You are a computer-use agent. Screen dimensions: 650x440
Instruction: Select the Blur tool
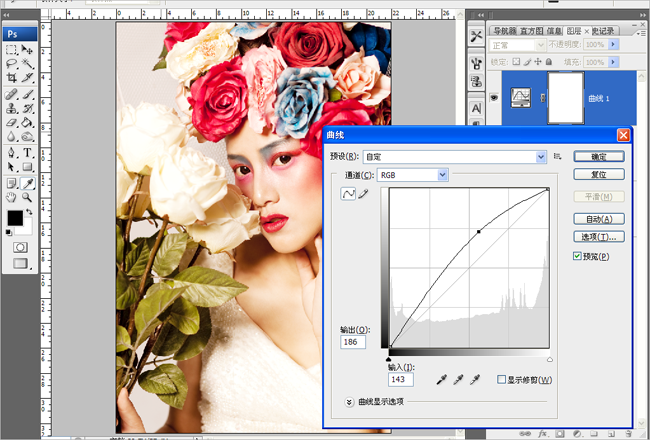(12, 136)
